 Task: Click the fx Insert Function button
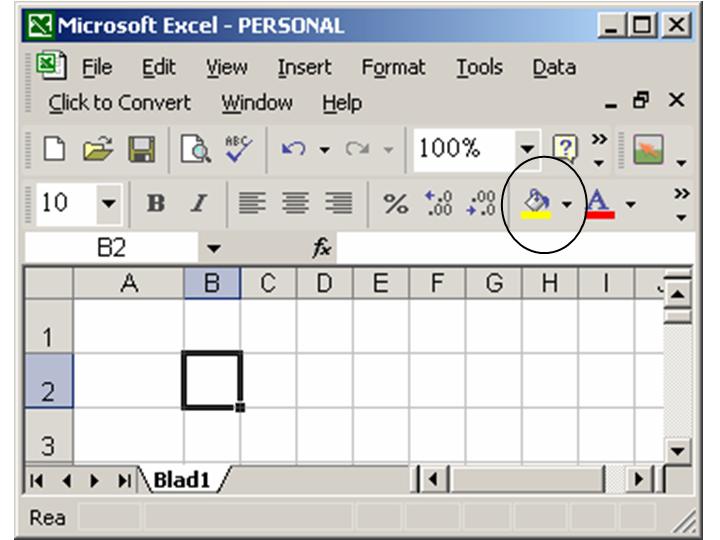pyautogui.click(x=321, y=248)
